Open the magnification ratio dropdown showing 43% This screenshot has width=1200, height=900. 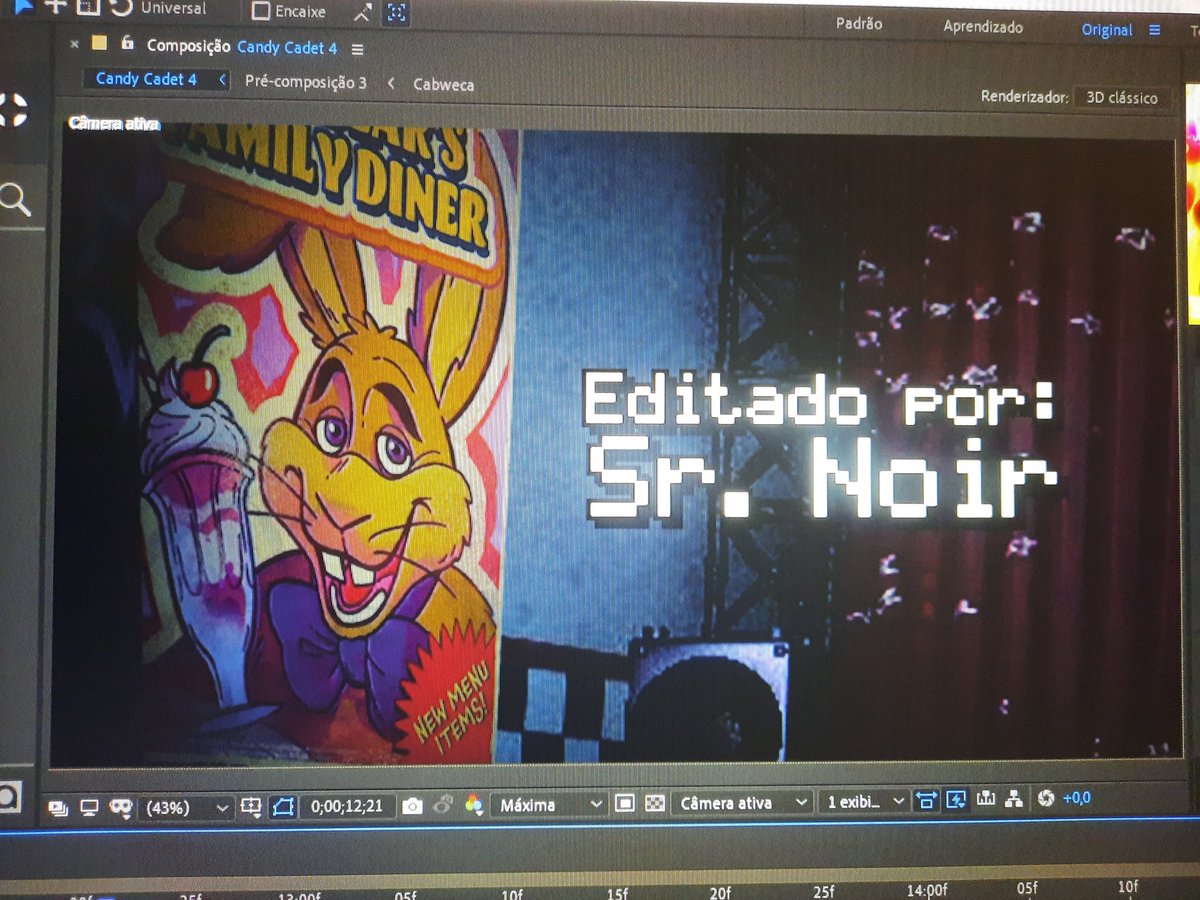[x=188, y=806]
